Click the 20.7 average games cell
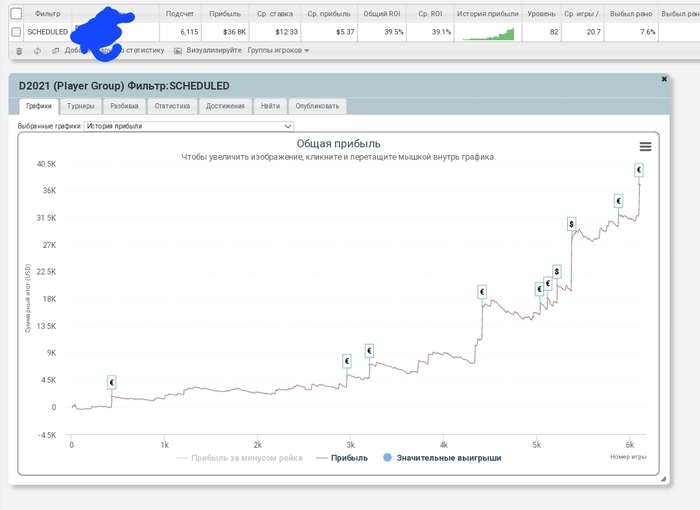The height and width of the screenshot is (510, 700). point(583,32)
